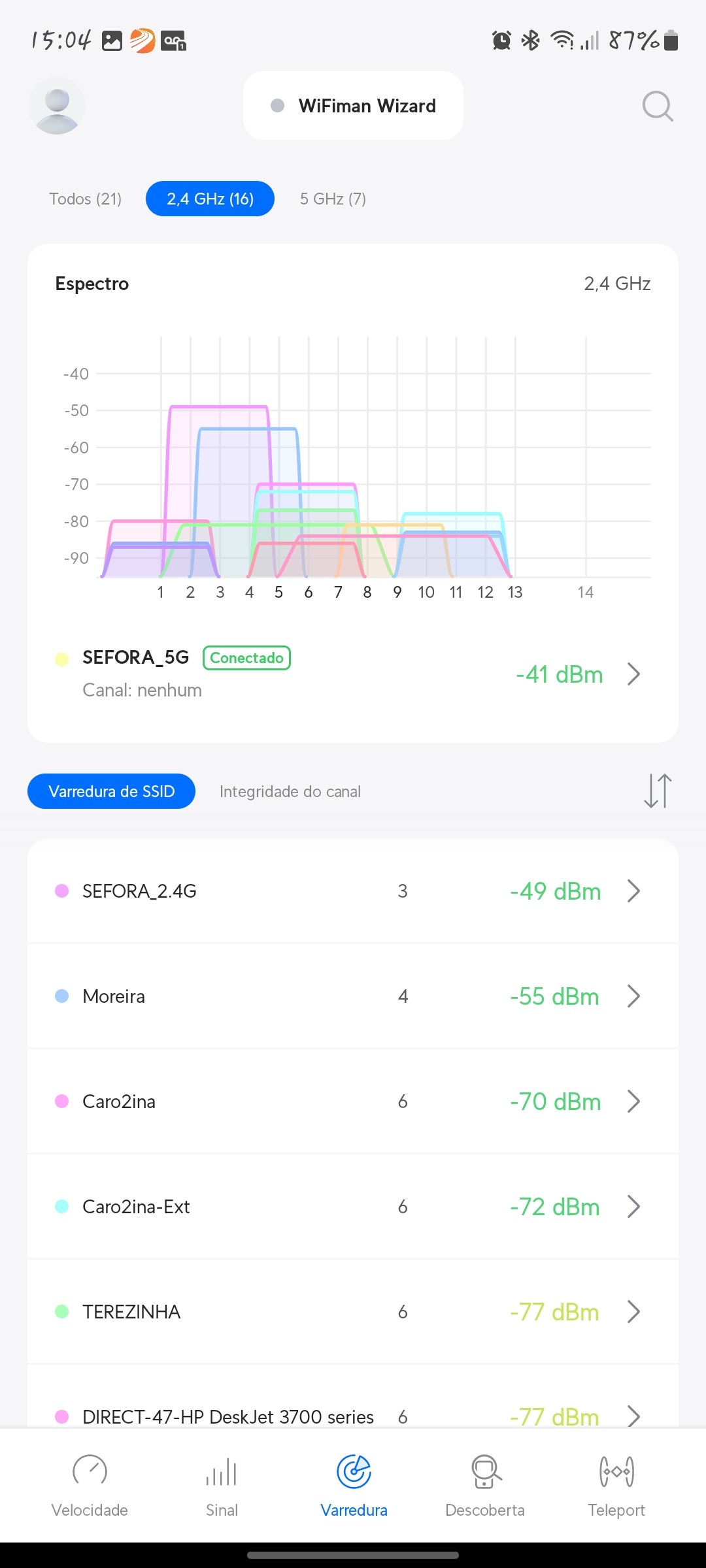
Task: Tap channel 6 on the spectrum graph
Action: [309, 592]
